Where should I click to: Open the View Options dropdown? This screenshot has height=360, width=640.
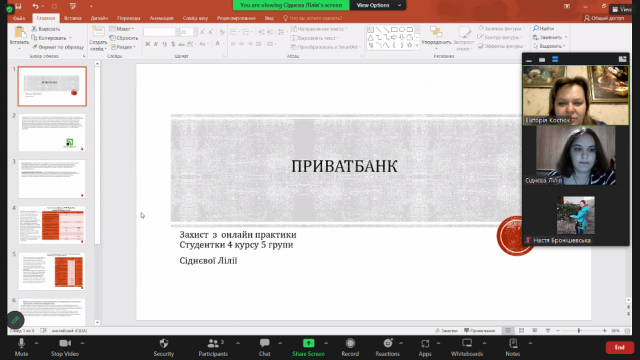click(x=378, y=5)
